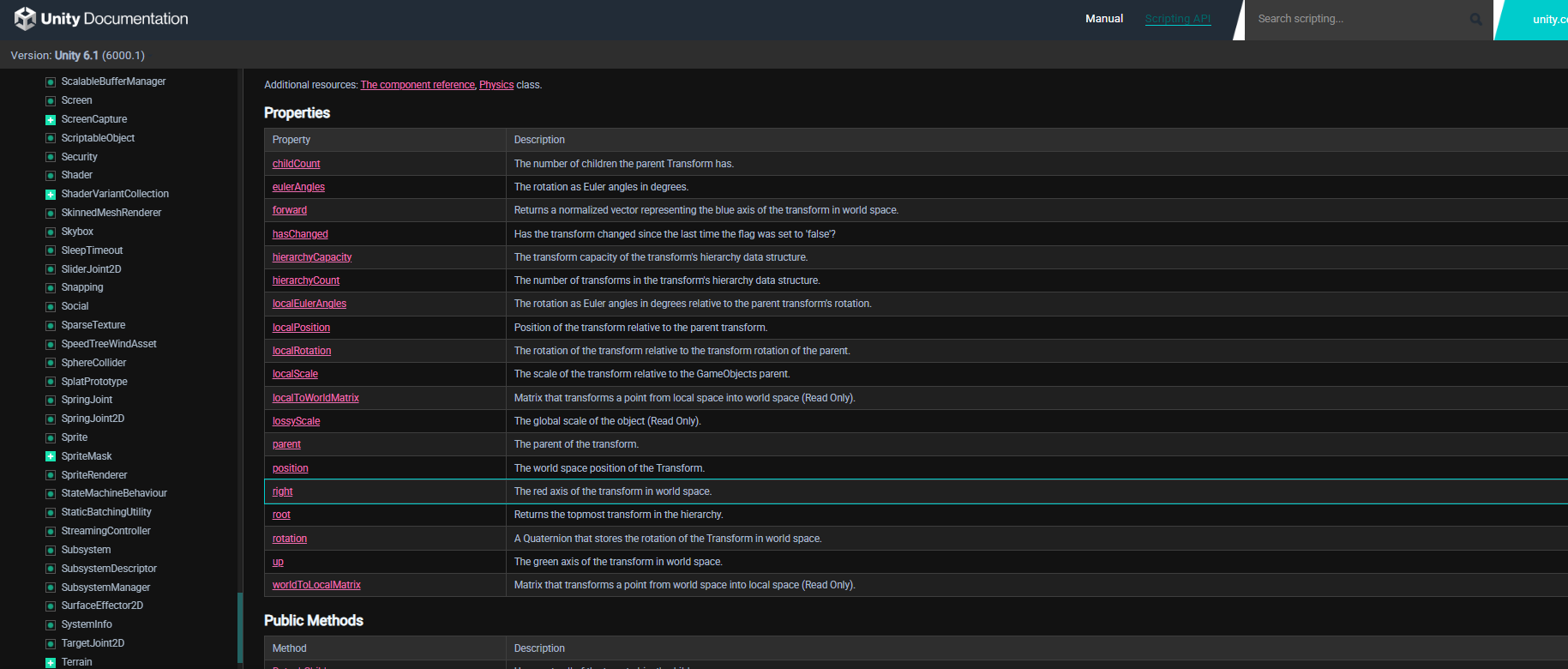Expand the ScreenCapture tree node
Screen dimensions: 1568x669
tap(51, 120)
